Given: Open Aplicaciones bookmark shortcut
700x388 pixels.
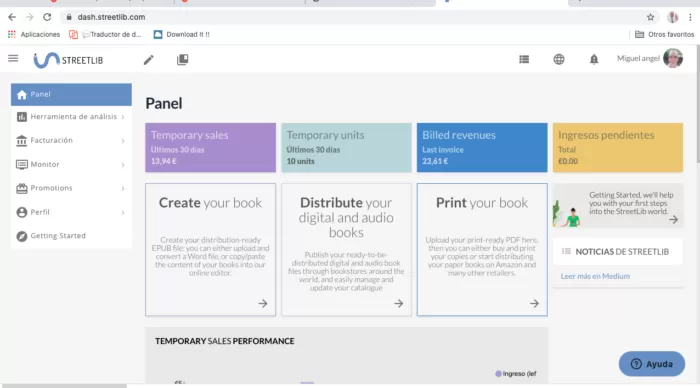Looking at the screenshot, I should point(34,34).
